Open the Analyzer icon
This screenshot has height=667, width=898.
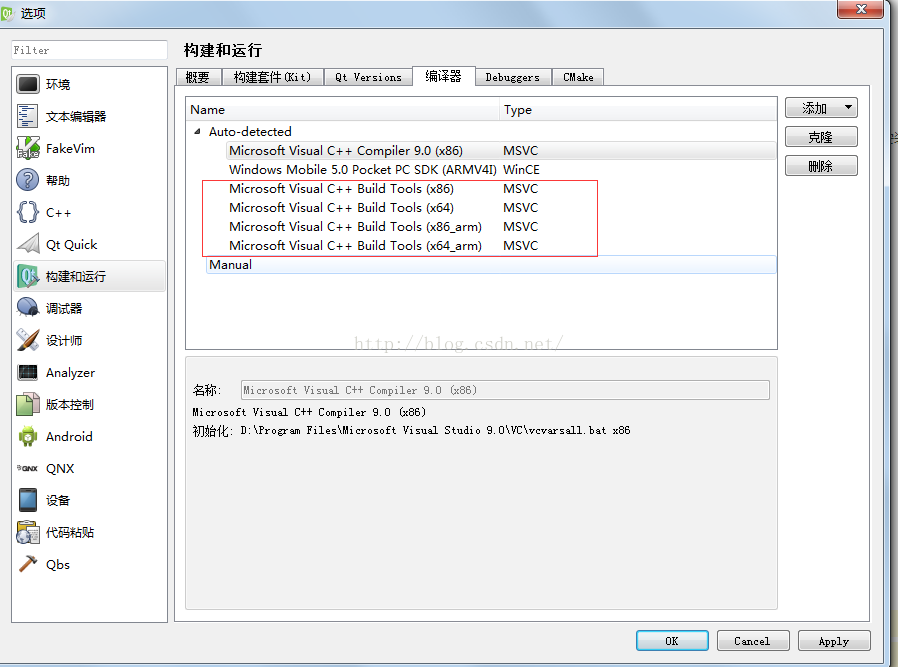tap(27, 373)
